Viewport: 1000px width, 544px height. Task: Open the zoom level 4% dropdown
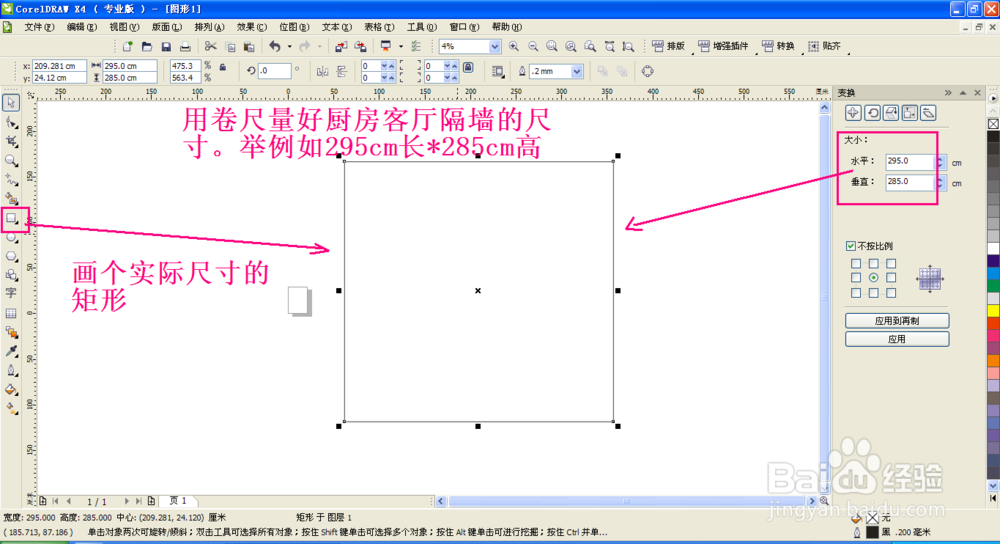(494, 46)
